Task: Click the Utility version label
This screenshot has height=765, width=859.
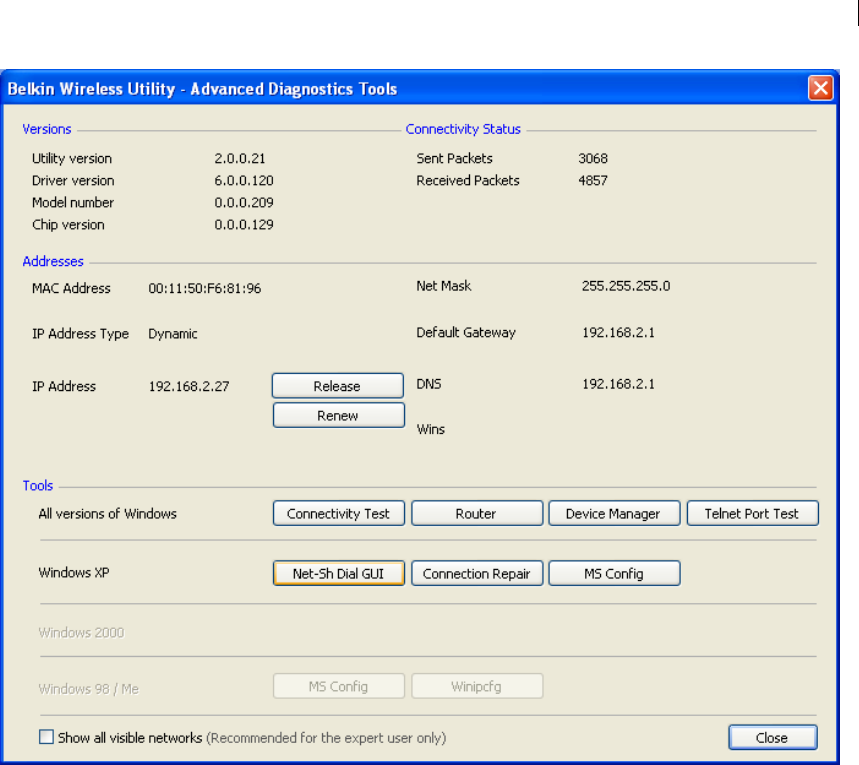Action: (72, 158)
